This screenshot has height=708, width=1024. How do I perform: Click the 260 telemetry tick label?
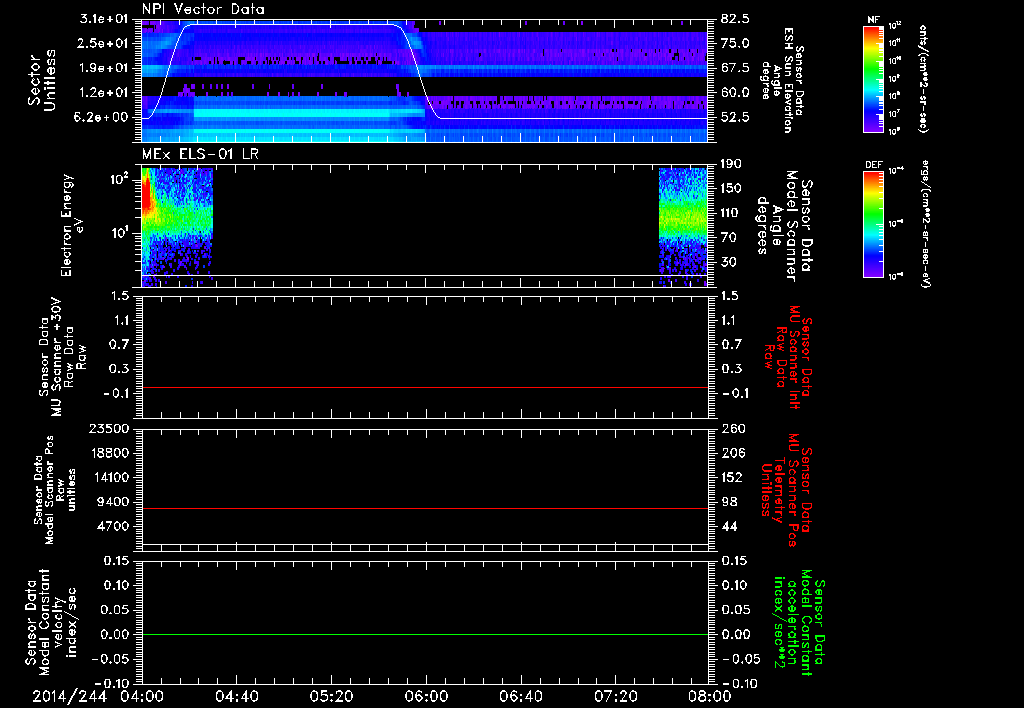click(x=733, y=429)
